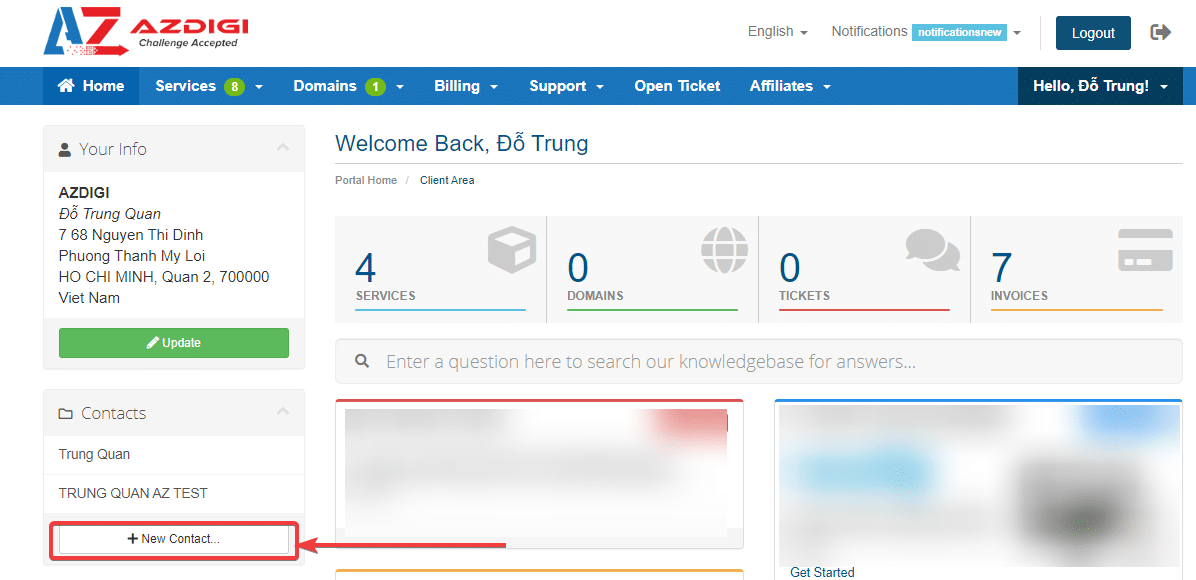Collapse the Contacts panel chevron
1196x580 pixels.
point(283,412)
